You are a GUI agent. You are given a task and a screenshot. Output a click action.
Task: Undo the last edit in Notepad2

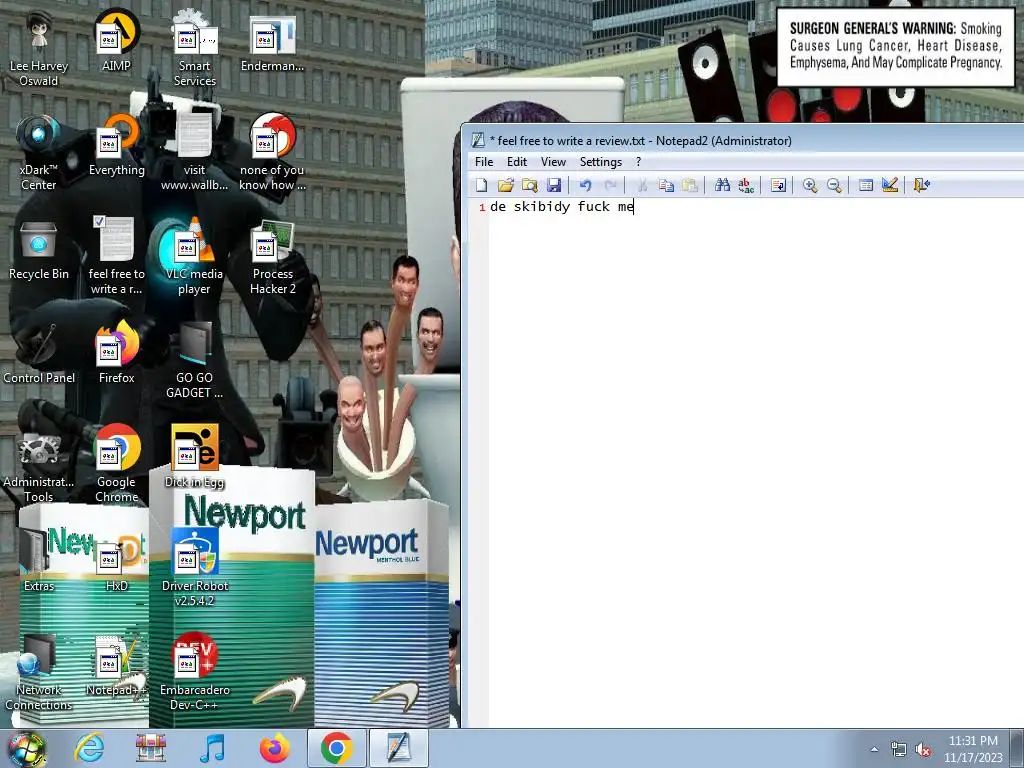coord(585,185)
